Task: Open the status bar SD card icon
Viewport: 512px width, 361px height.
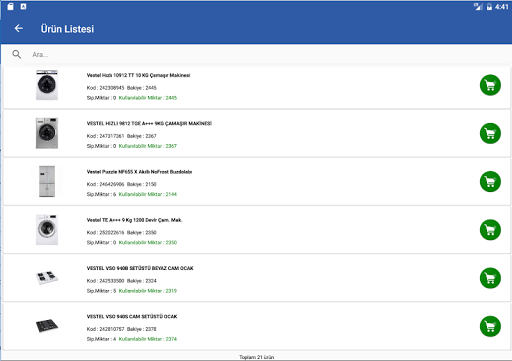Action: pyautogui.click(x=10, y=6)
